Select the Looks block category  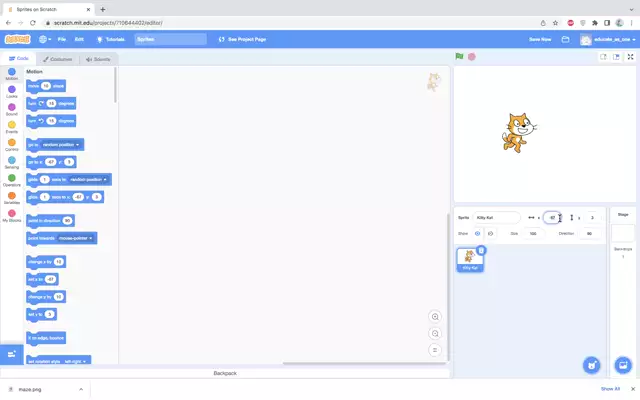[11, 92]
